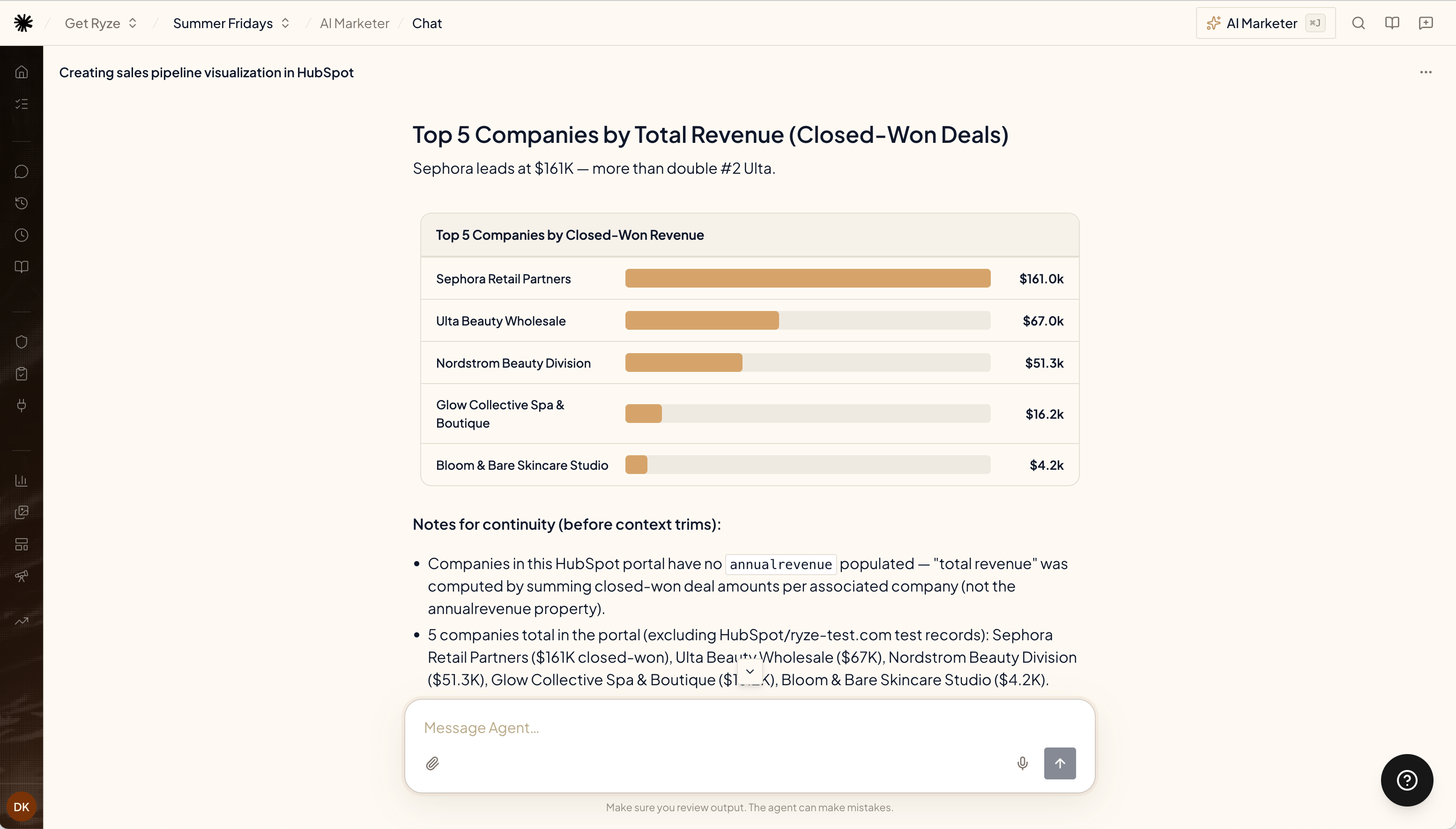Viewport: 1456px width, 829px height.
Task: Open the clock schedule icon in sidebar
Action: (x=22, y=235)
